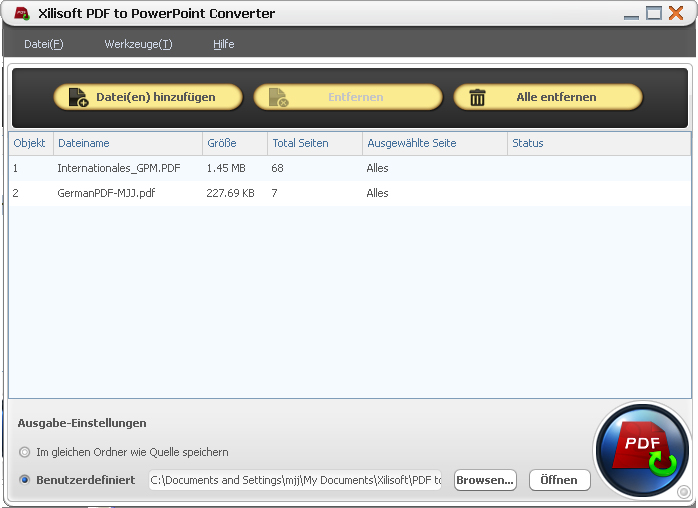The height and width of the screenshot is (508, 698).
Task: Select Im gleichen Ordner wie Quelle speichern
Action: [24, 452]
